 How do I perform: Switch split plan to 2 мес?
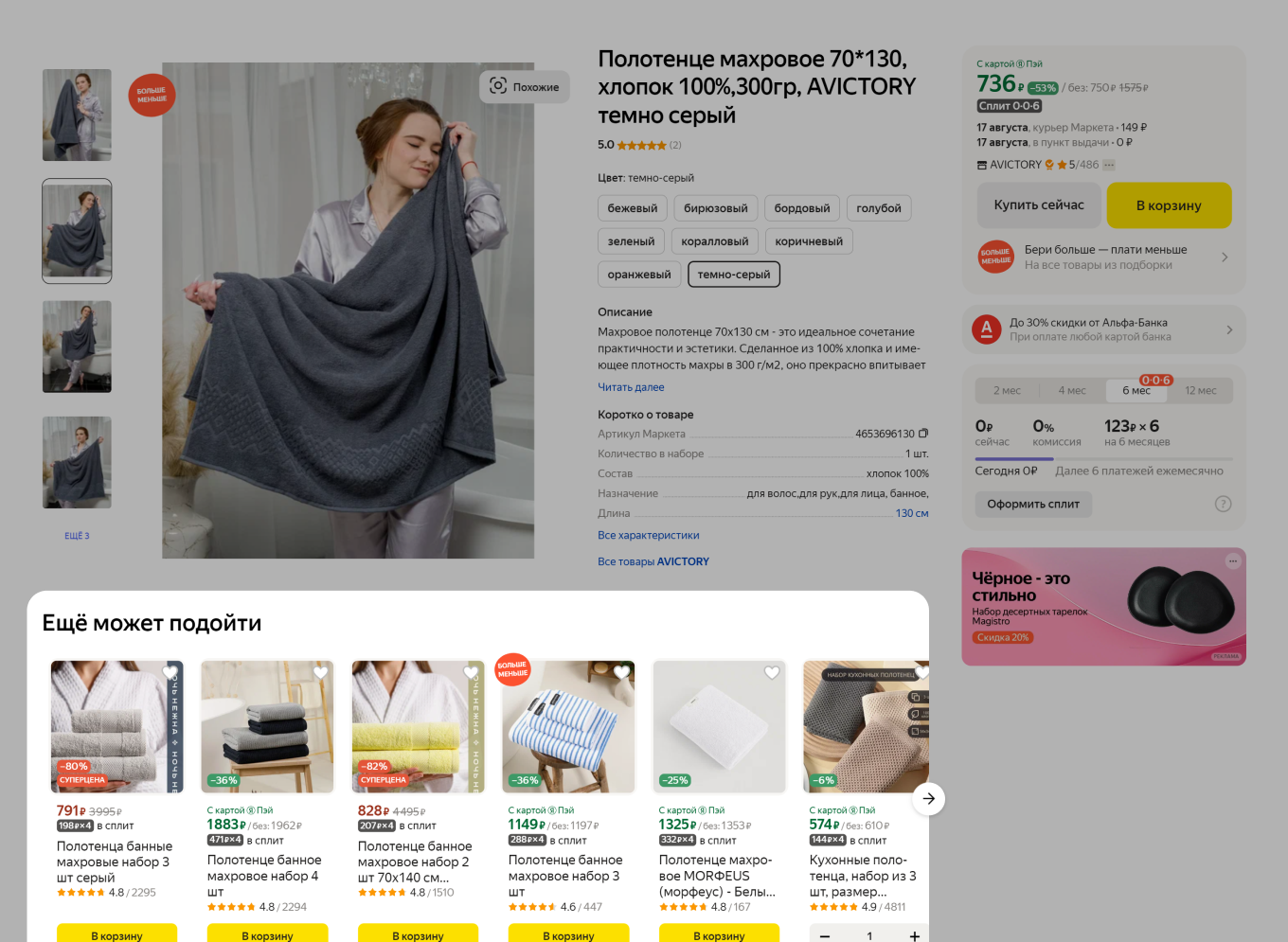[1007, 391]
